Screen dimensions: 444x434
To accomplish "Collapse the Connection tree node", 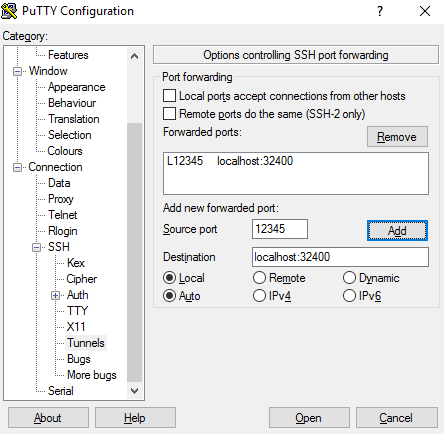I will pyautogui.click(x=17, y=167).
